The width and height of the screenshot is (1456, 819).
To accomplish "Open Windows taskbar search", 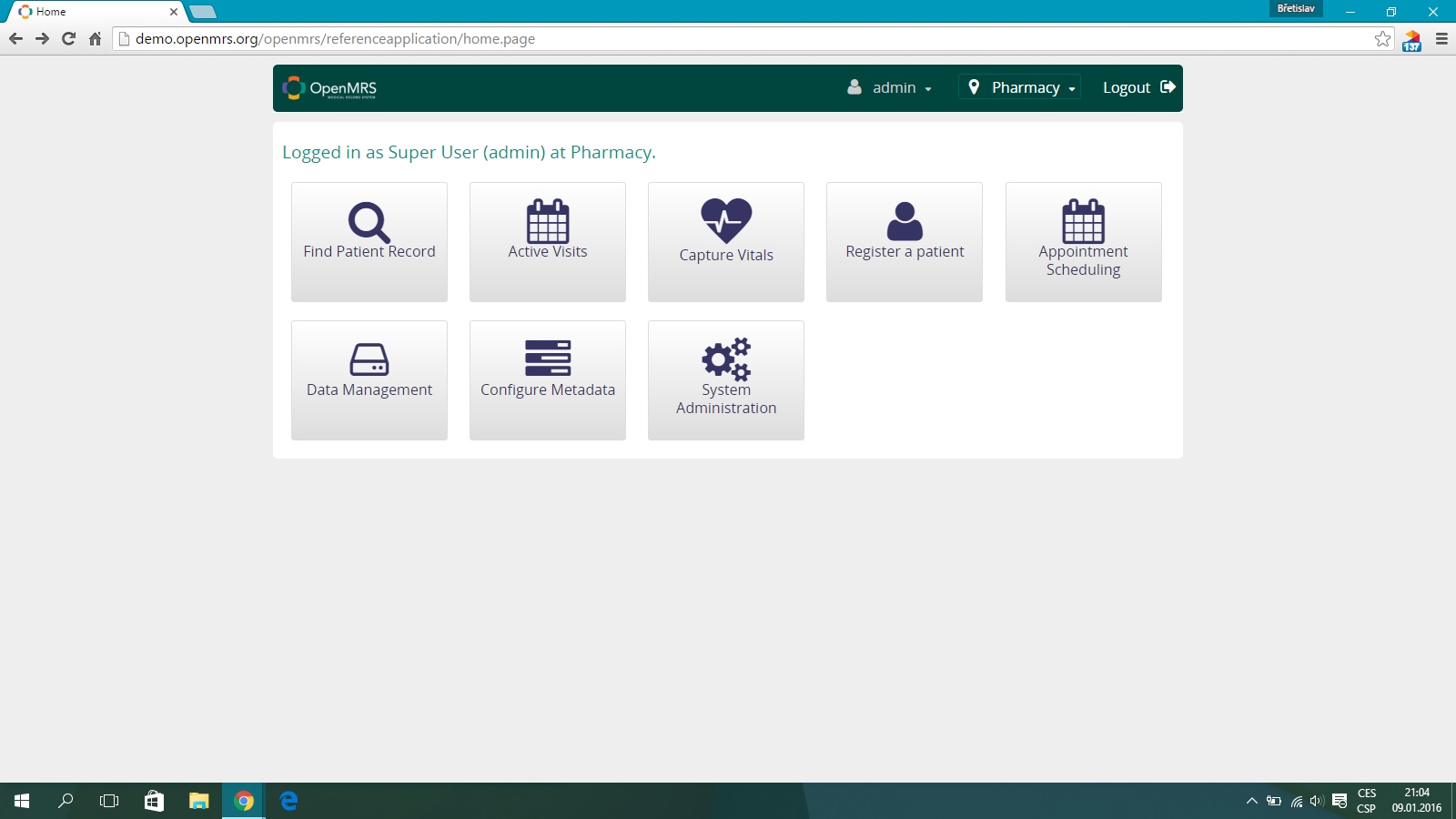I will [66, 801].
